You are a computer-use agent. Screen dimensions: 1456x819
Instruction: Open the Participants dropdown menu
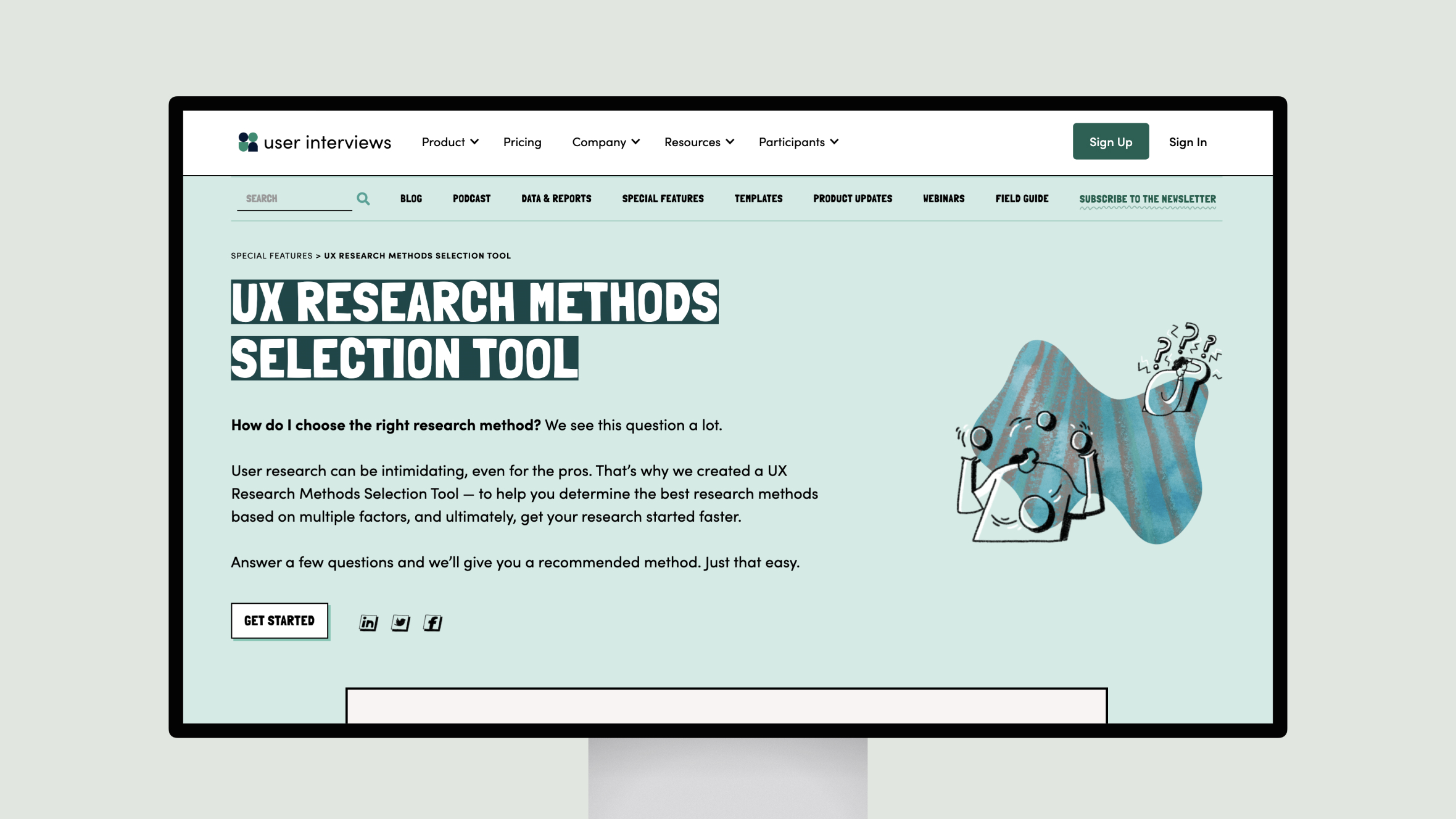tap(797, 141)
